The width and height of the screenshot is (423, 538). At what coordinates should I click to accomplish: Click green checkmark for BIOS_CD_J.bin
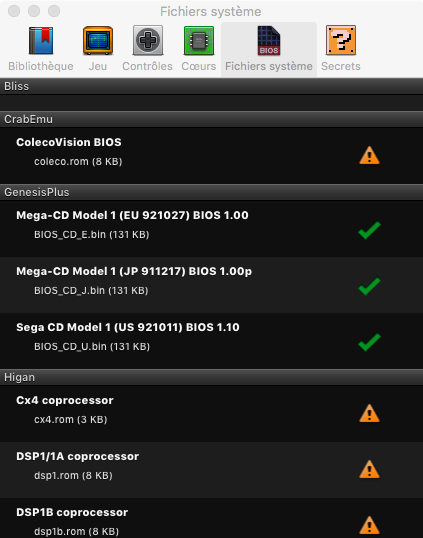point(369,286)
